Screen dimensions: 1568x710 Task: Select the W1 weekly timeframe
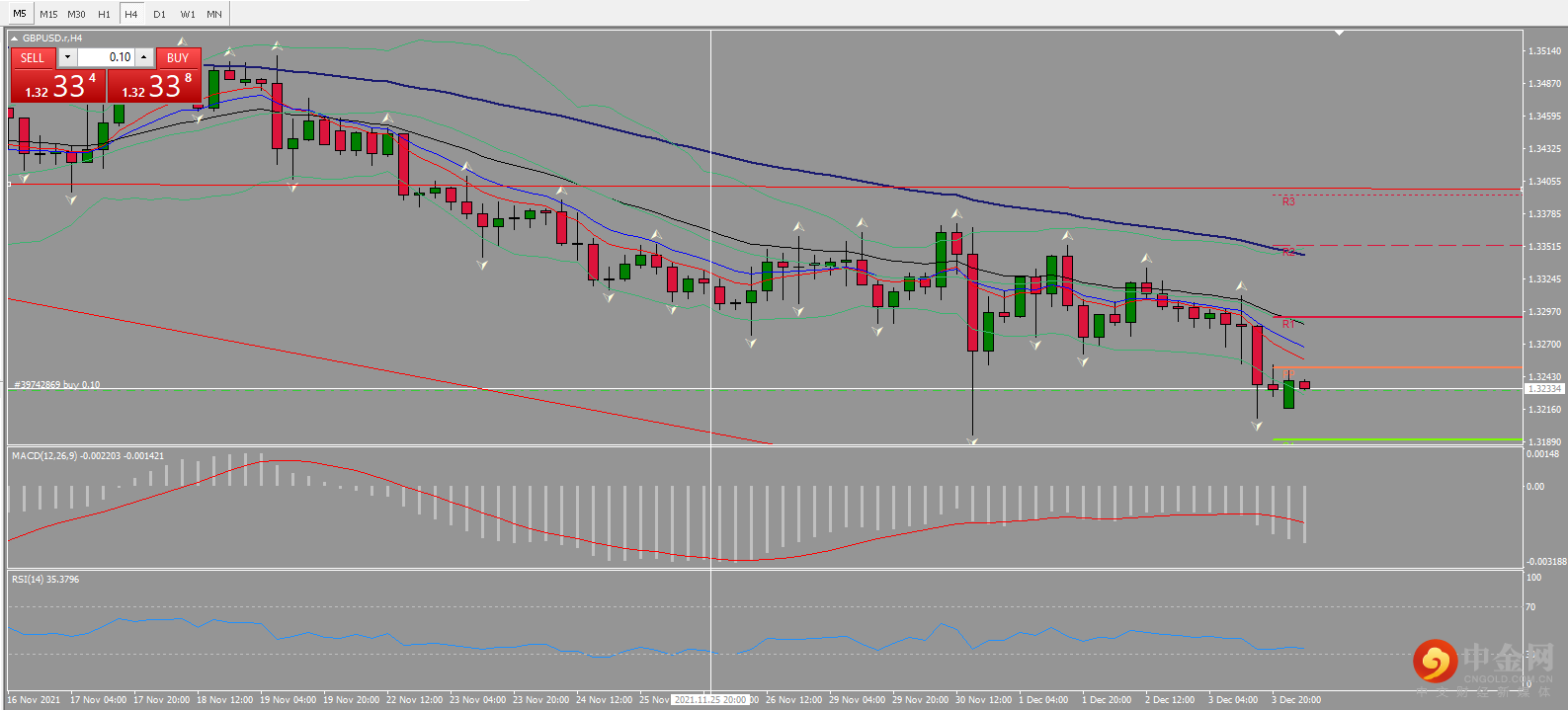coord(188,14)
